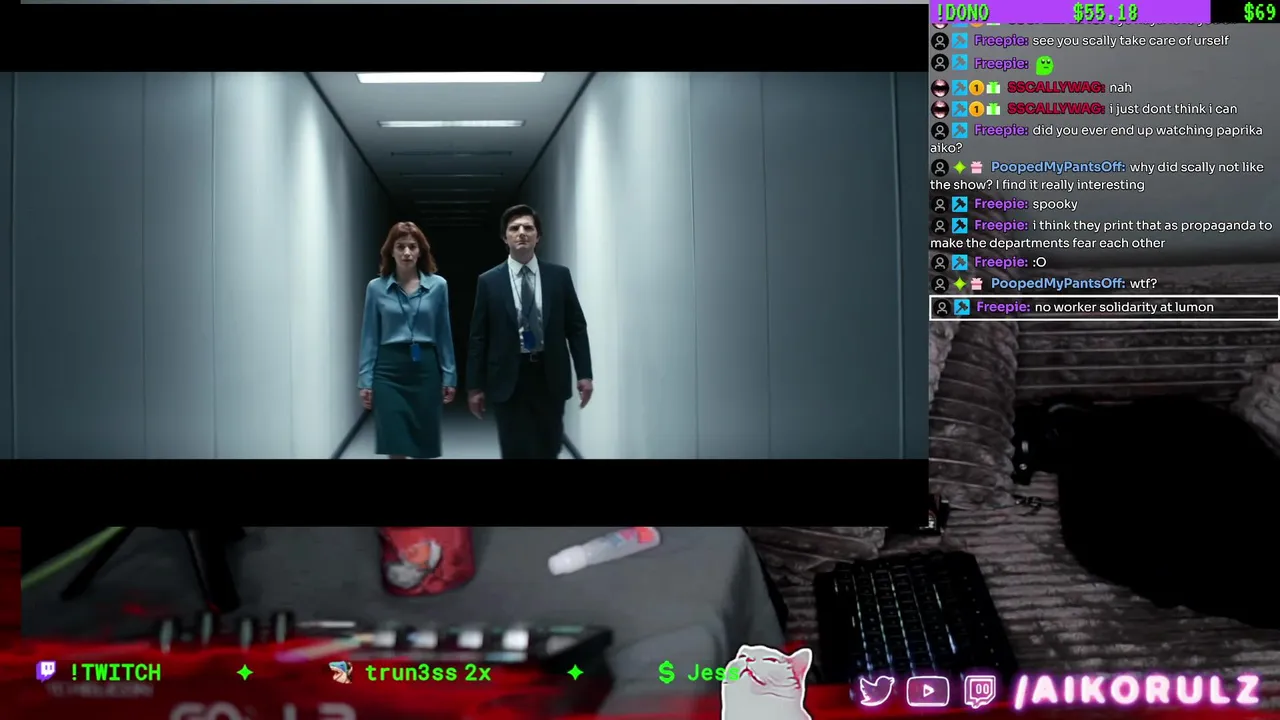Click coin badge on 'i just dont think' message
Screen dimensions: 1280x720
click(x=977, y=108)
